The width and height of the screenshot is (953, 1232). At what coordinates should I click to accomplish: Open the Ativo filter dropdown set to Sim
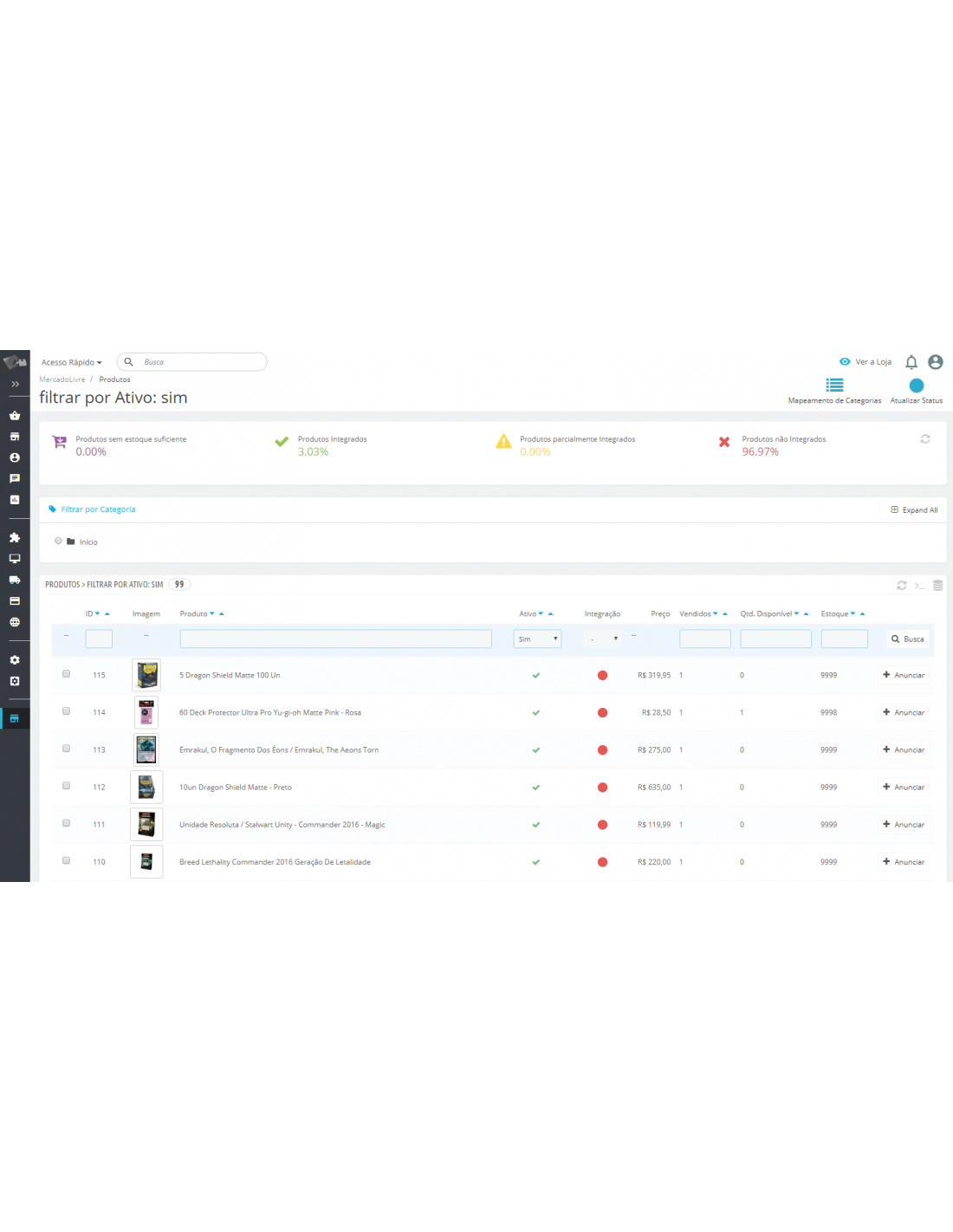point(537,639)
